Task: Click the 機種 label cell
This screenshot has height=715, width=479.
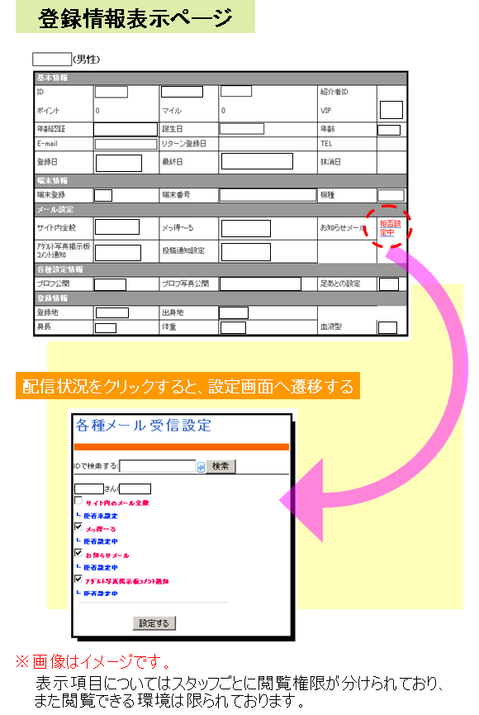Action: [x=327, y=195]
